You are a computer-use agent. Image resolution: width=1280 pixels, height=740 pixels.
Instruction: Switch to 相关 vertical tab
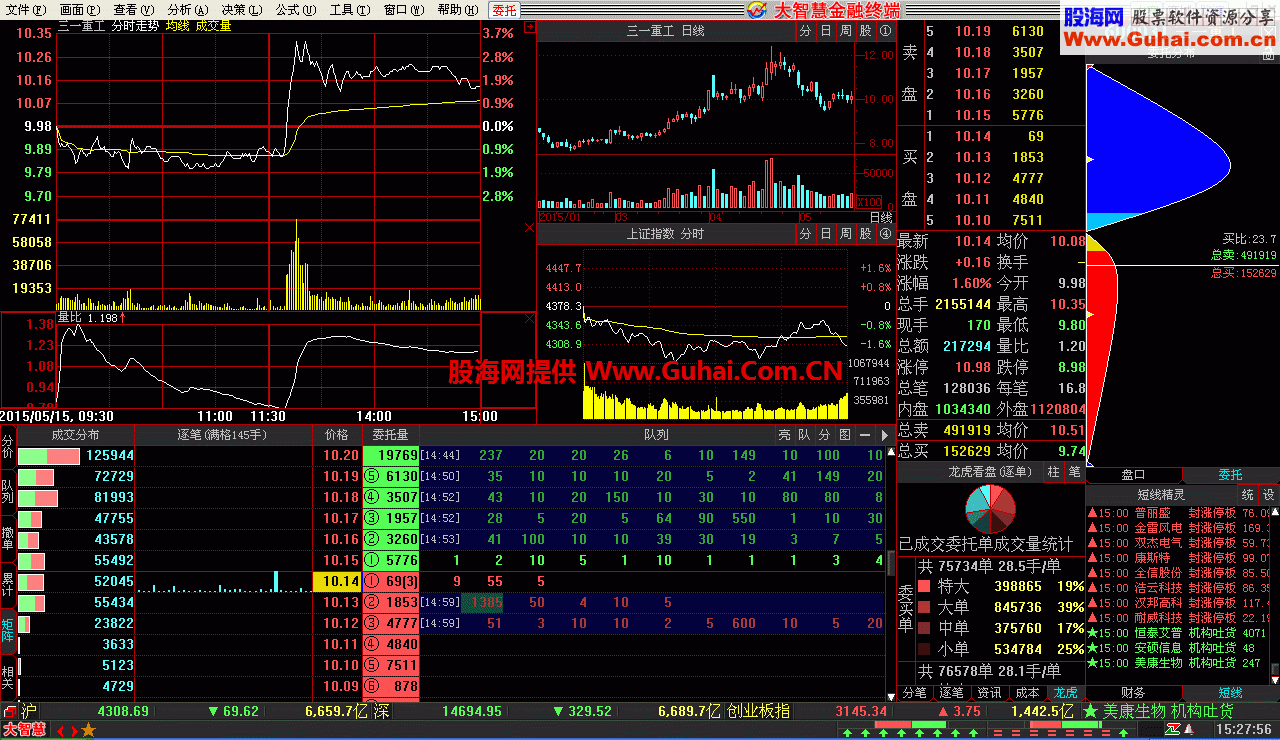point(8,678)
